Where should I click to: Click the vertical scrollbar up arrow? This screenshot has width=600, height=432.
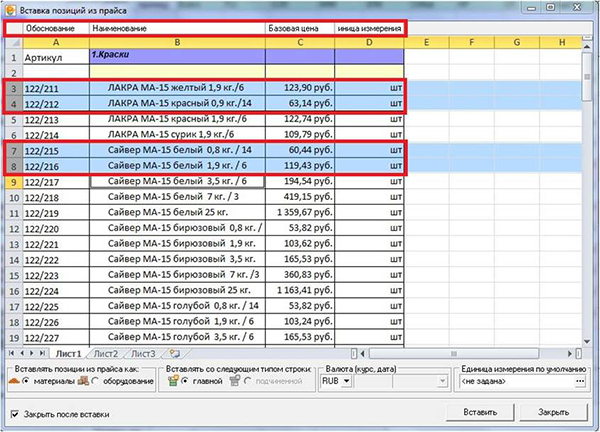[x=587, y=46]
